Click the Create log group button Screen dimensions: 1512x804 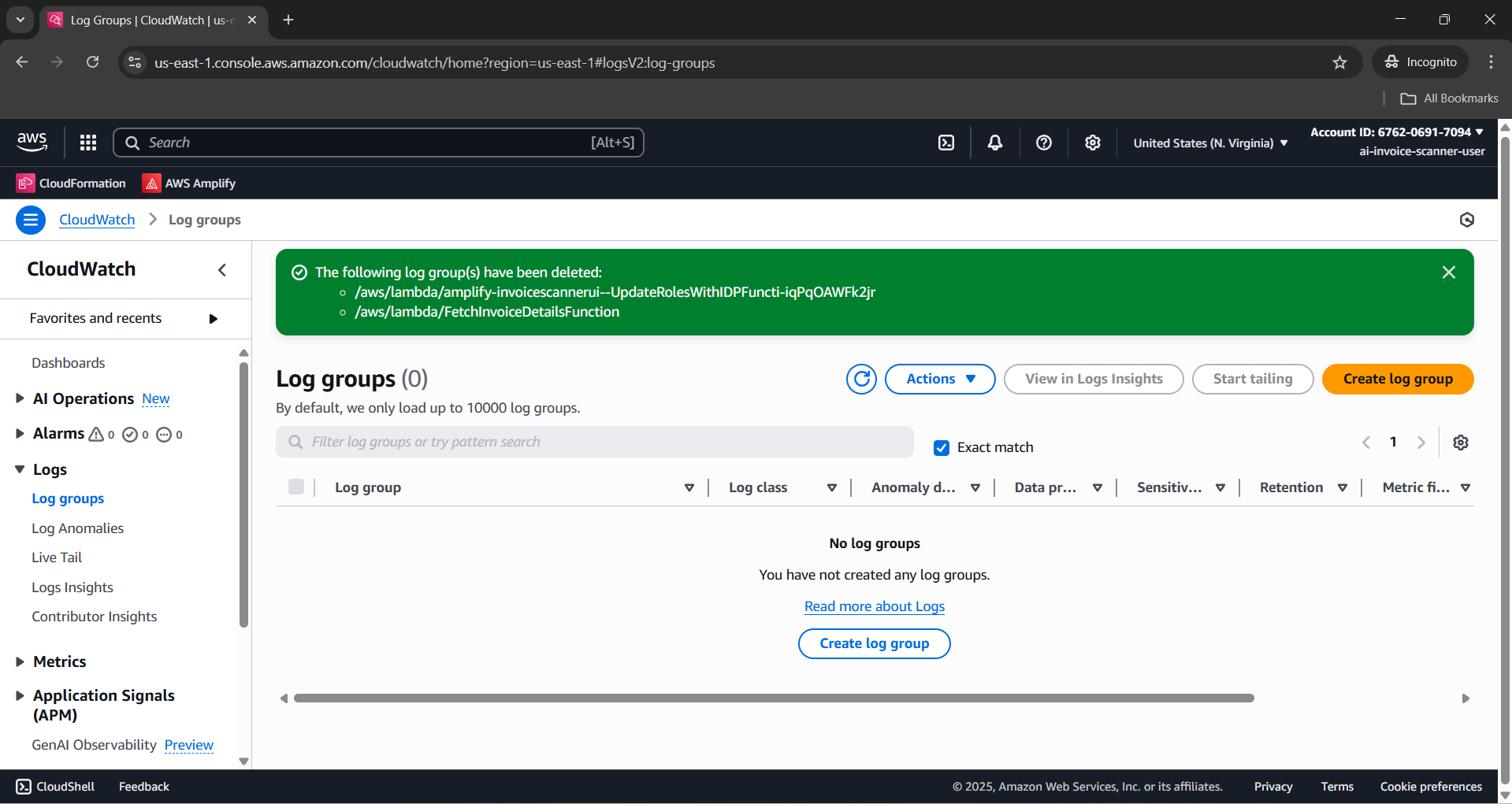tap(1397, 379)
